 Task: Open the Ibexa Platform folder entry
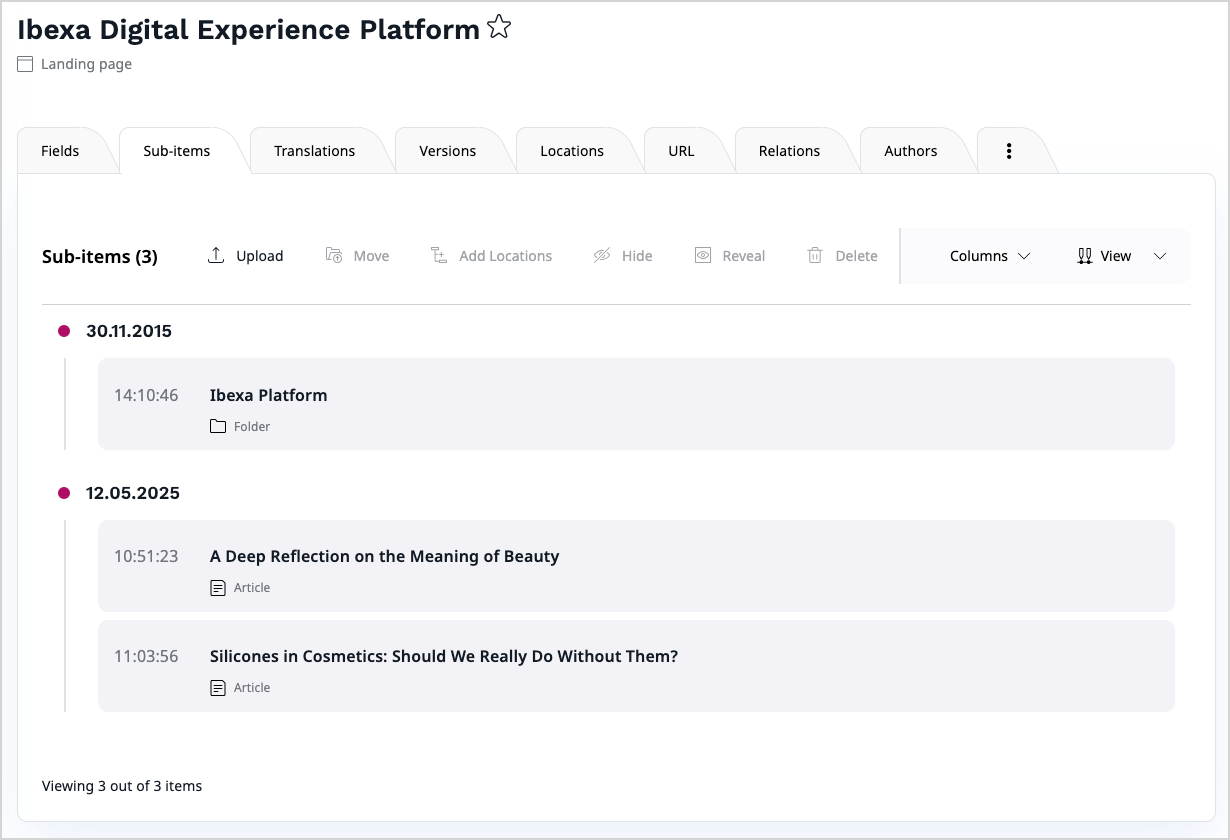(x=268, y=395)
